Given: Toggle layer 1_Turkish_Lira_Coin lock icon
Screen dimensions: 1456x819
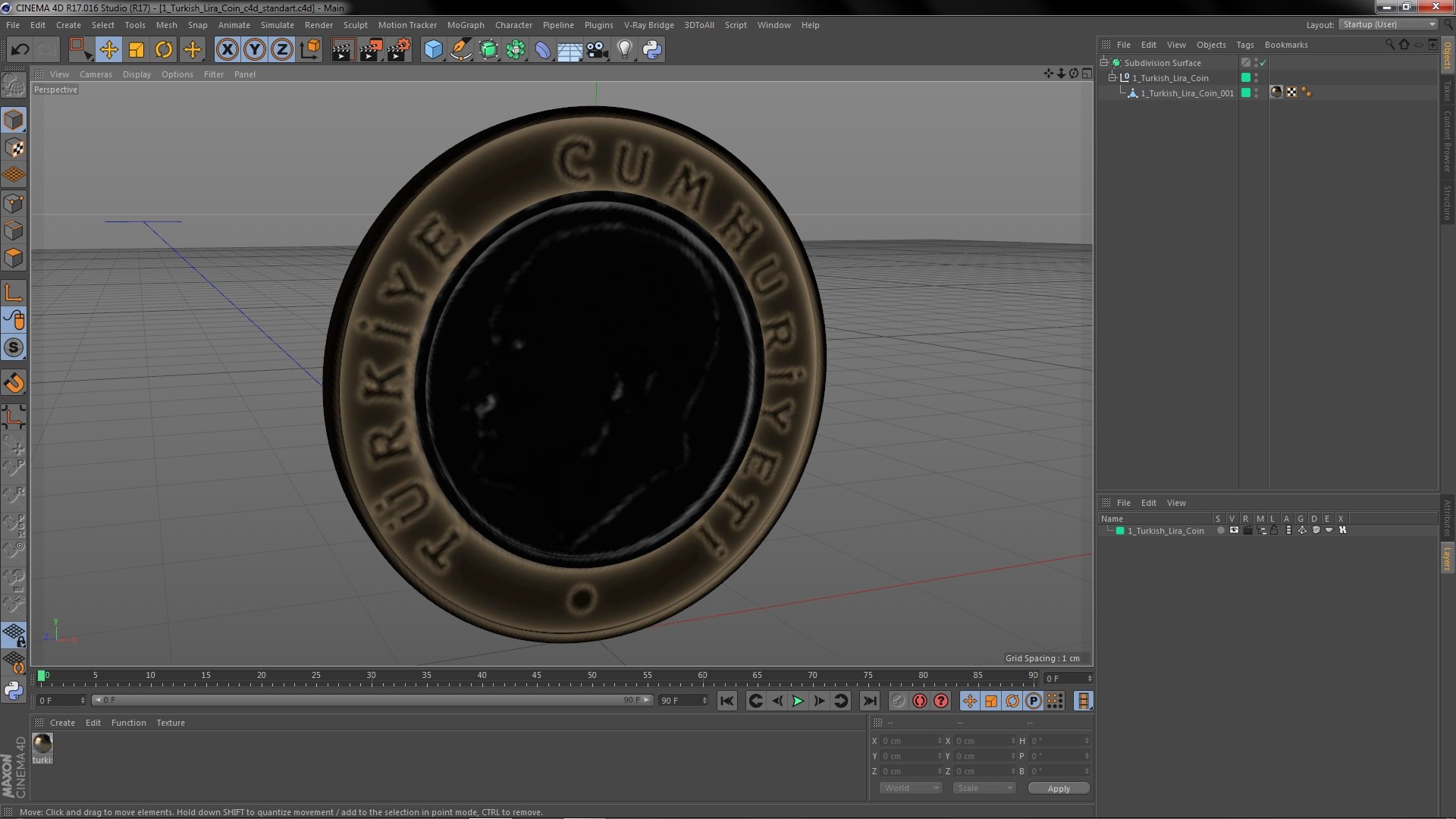Looking at the screenshot, I should 1274,530.
